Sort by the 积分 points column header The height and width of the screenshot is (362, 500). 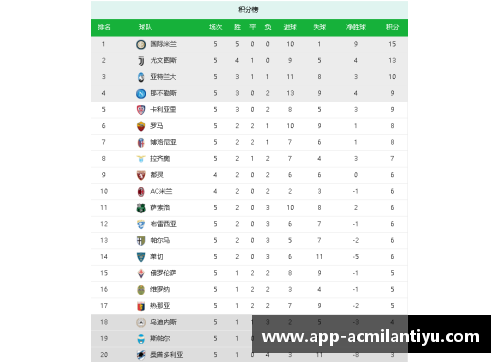[392, 27]
